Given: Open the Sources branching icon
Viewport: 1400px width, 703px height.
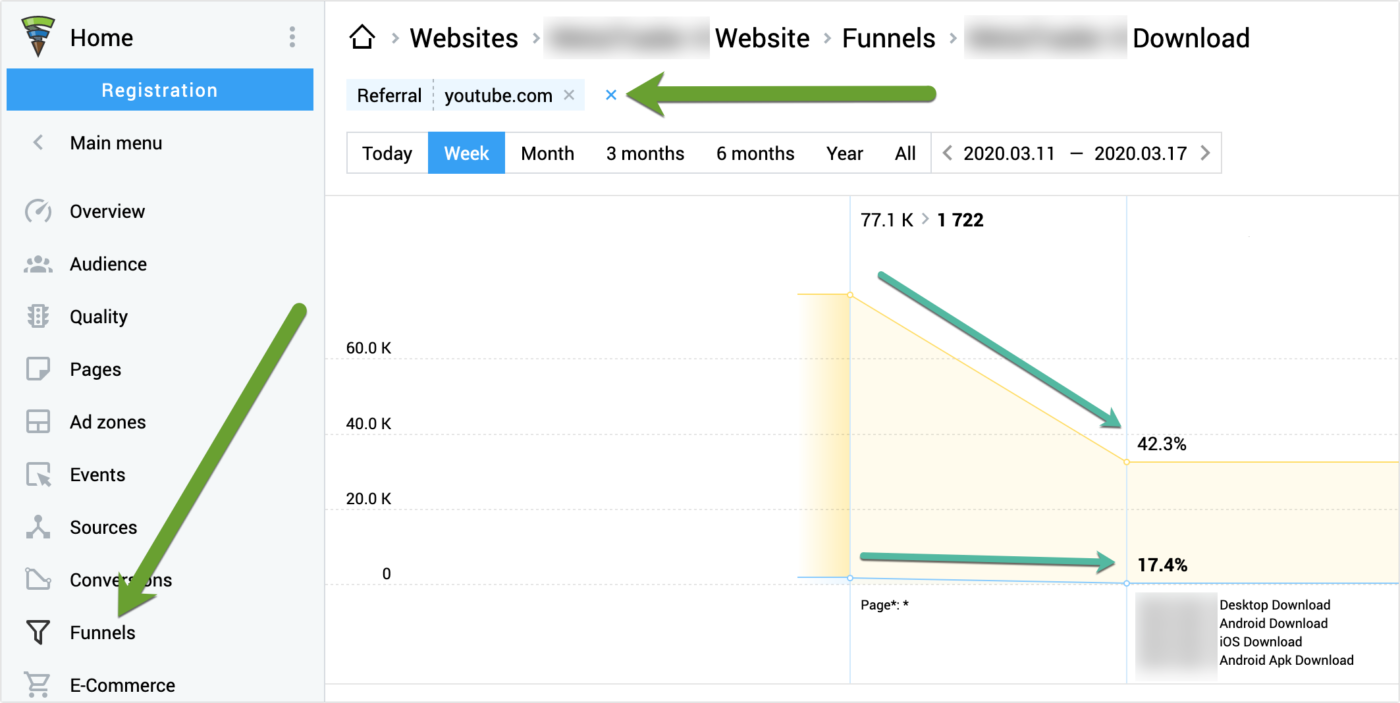Looking at the screenshot, I should point(38,528).
